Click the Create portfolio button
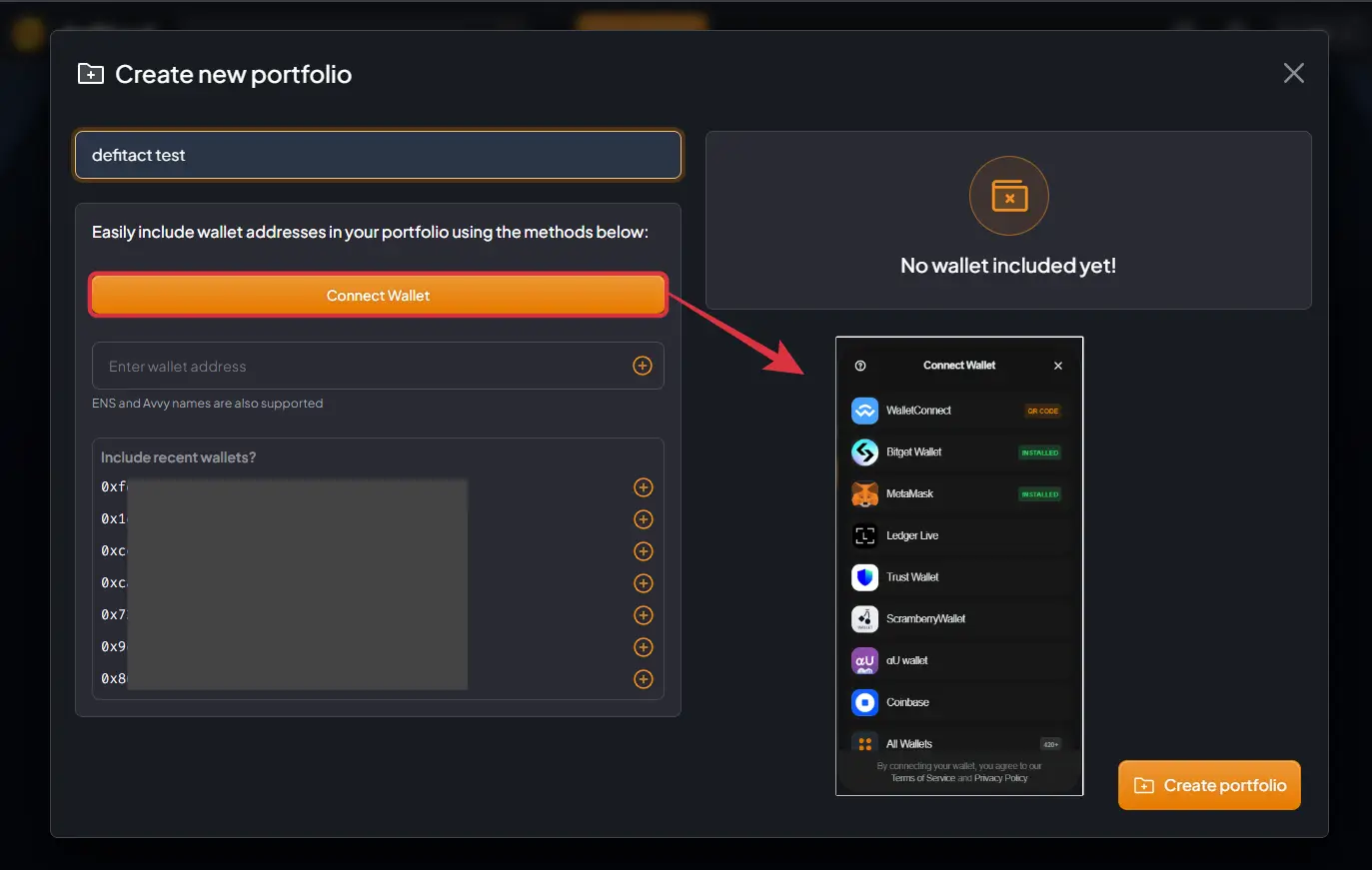The width and height of the screenshot is (1372, 870). 1209,785
